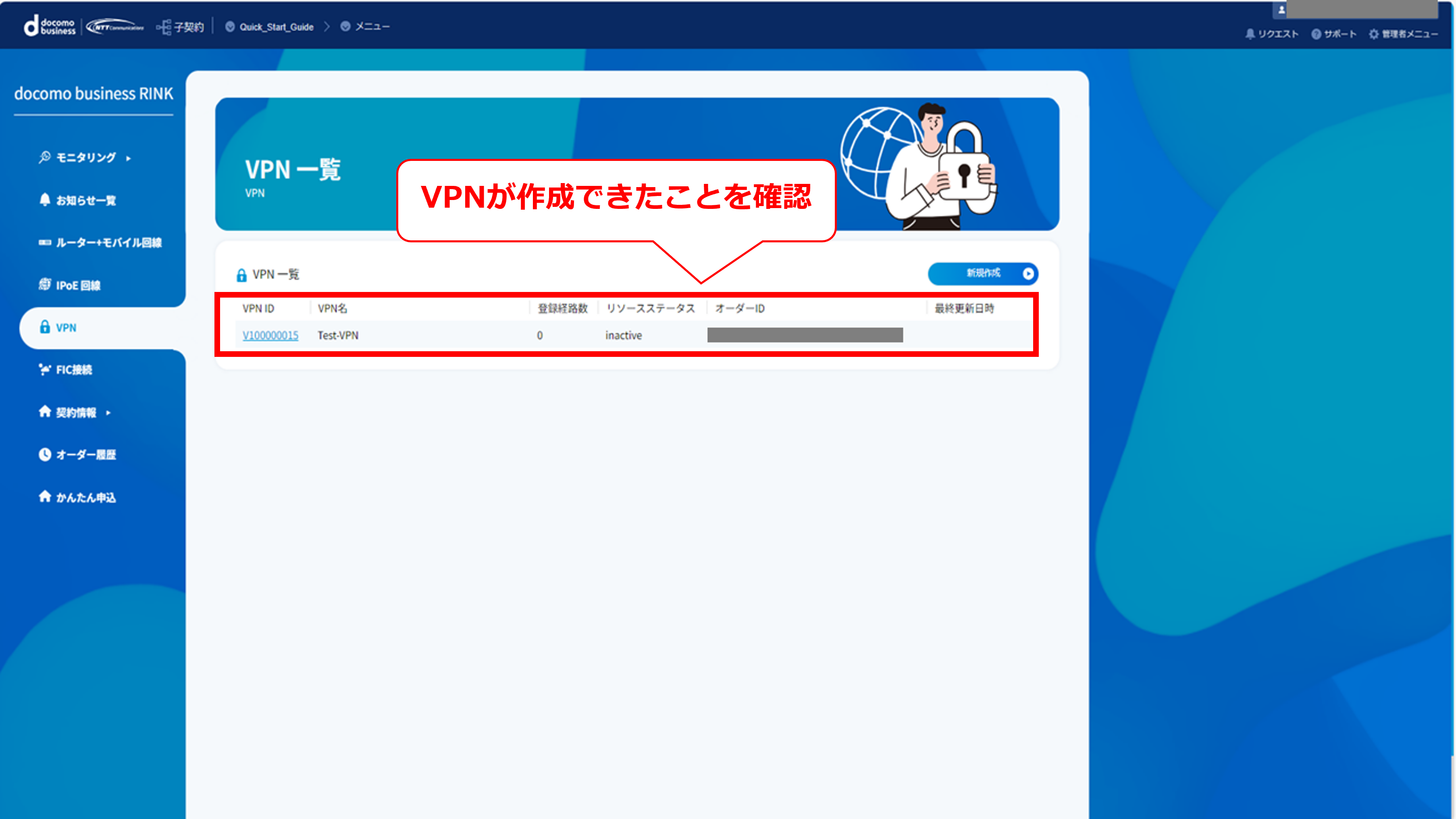The width and height of the screenshot is (1456, 819).
Task: Click the inactive status cell
Action: [624, 336]
